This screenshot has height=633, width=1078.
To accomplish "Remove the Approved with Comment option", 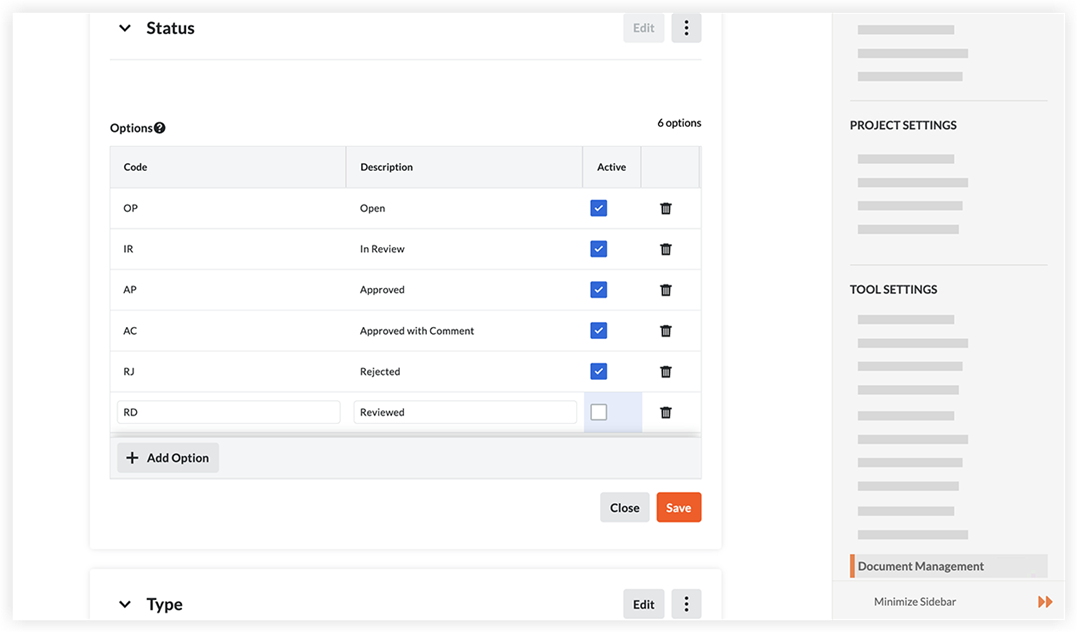I will (x=666, y=331).
